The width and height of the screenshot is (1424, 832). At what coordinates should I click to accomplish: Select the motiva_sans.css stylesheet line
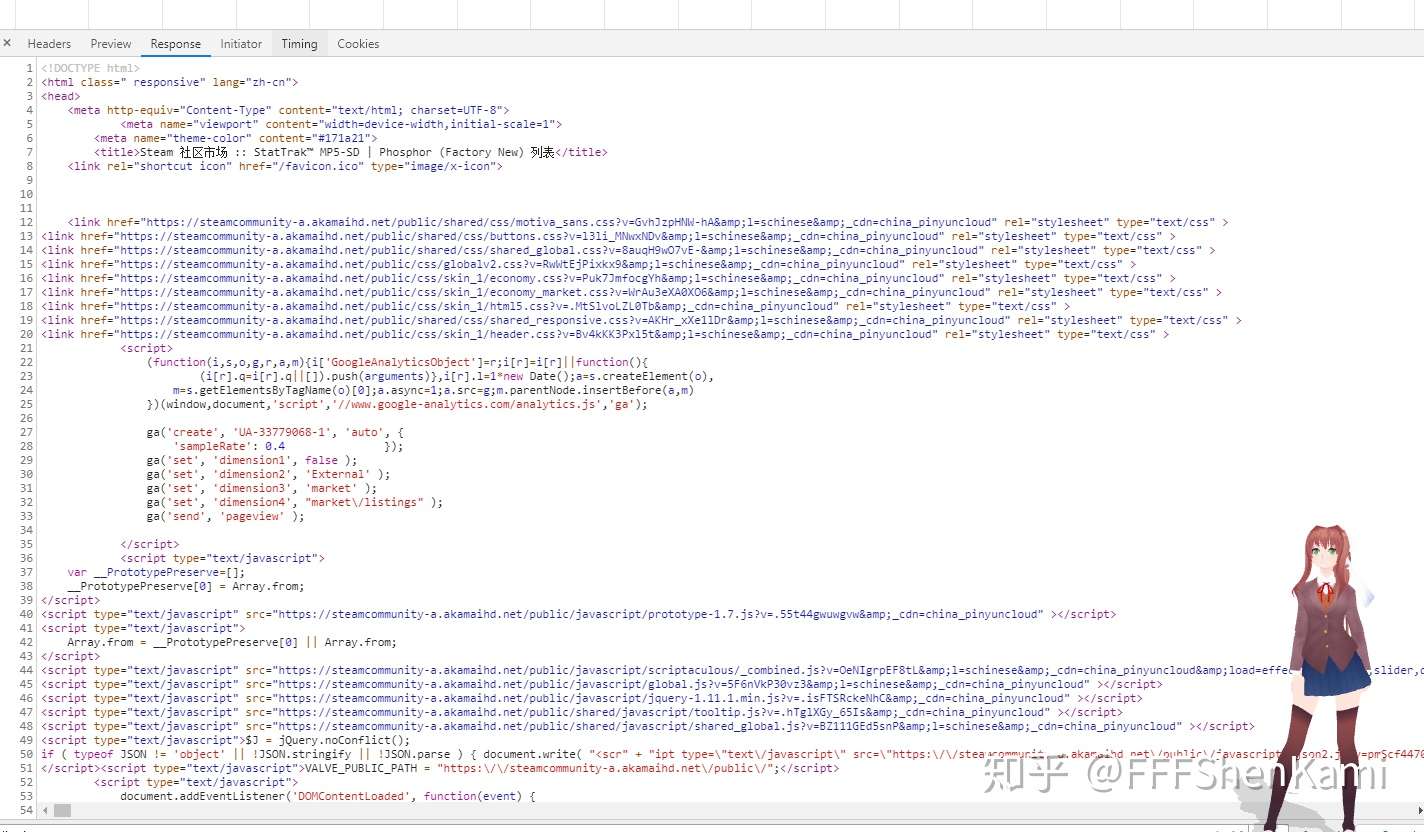tap(648, 222)
